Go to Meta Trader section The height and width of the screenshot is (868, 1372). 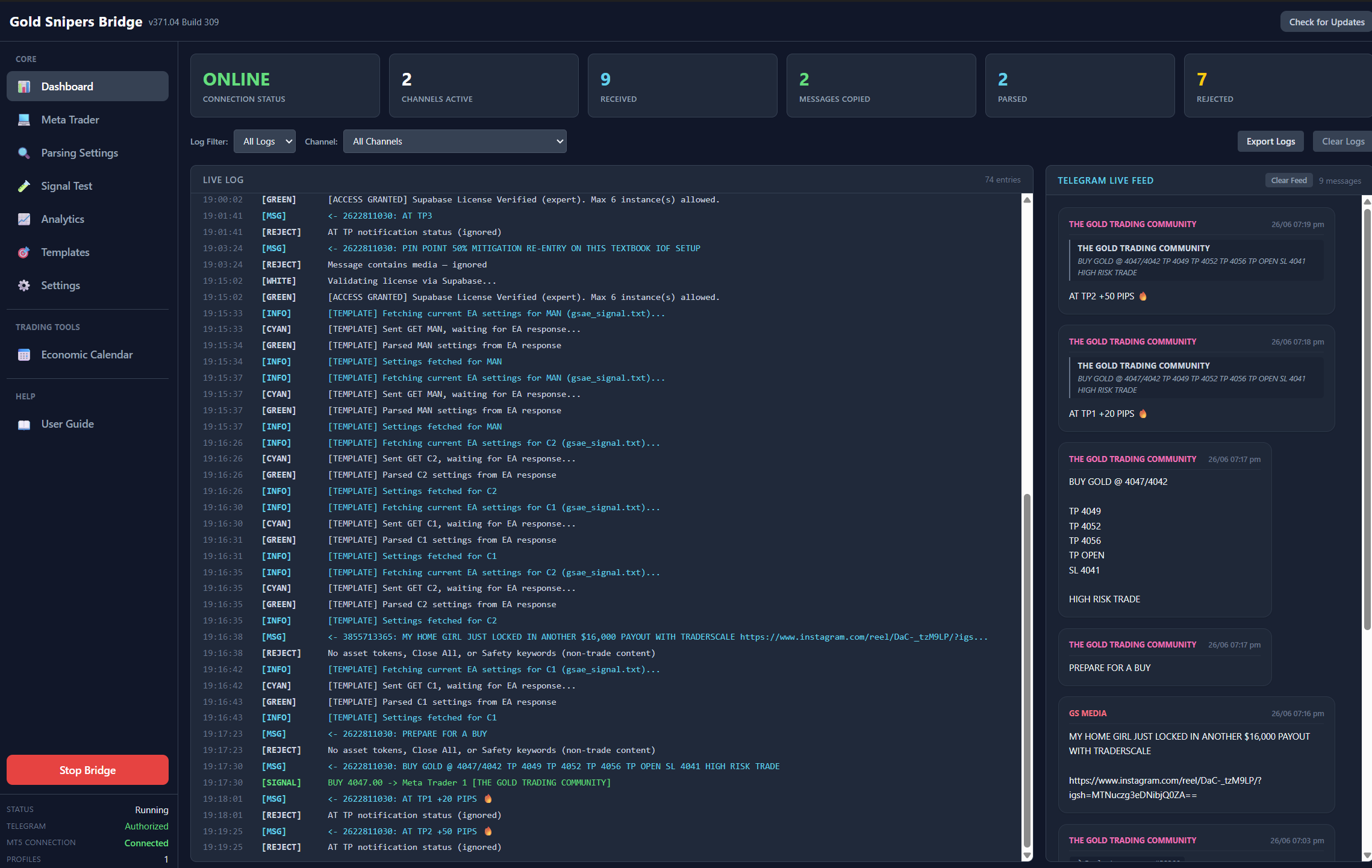87,119
